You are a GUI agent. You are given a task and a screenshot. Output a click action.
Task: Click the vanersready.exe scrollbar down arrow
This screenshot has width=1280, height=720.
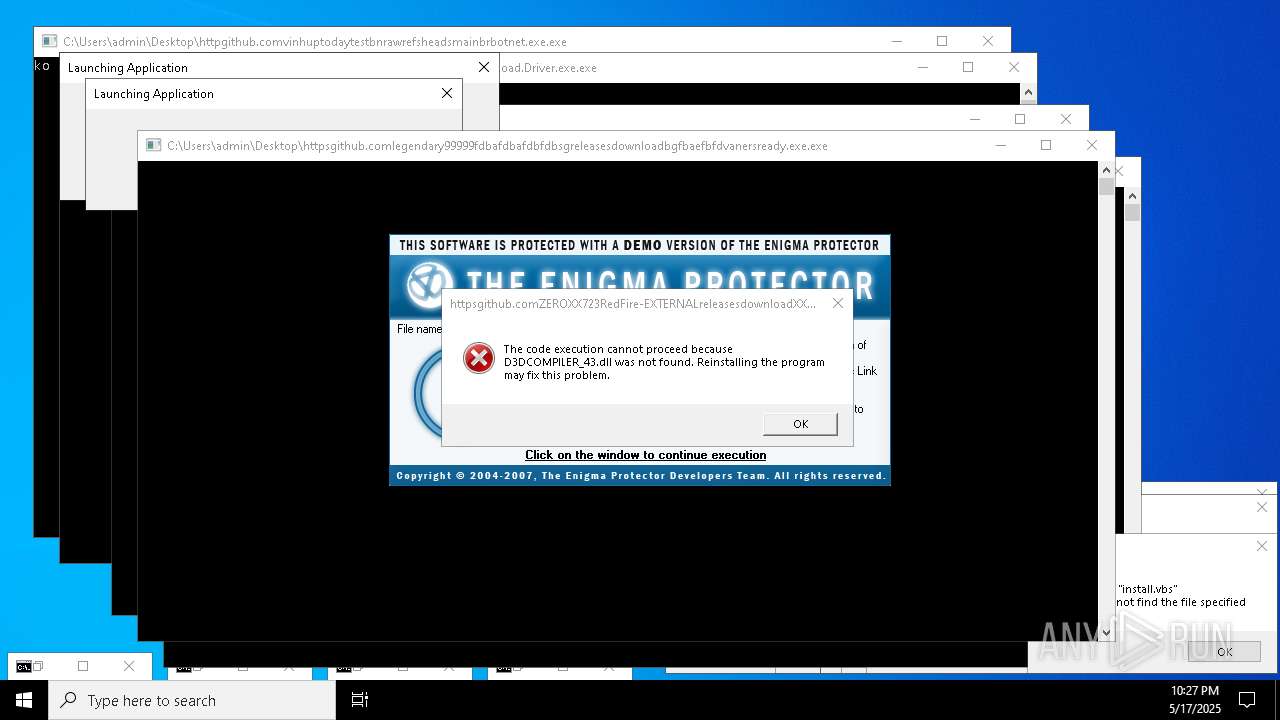coord(1106,632)
